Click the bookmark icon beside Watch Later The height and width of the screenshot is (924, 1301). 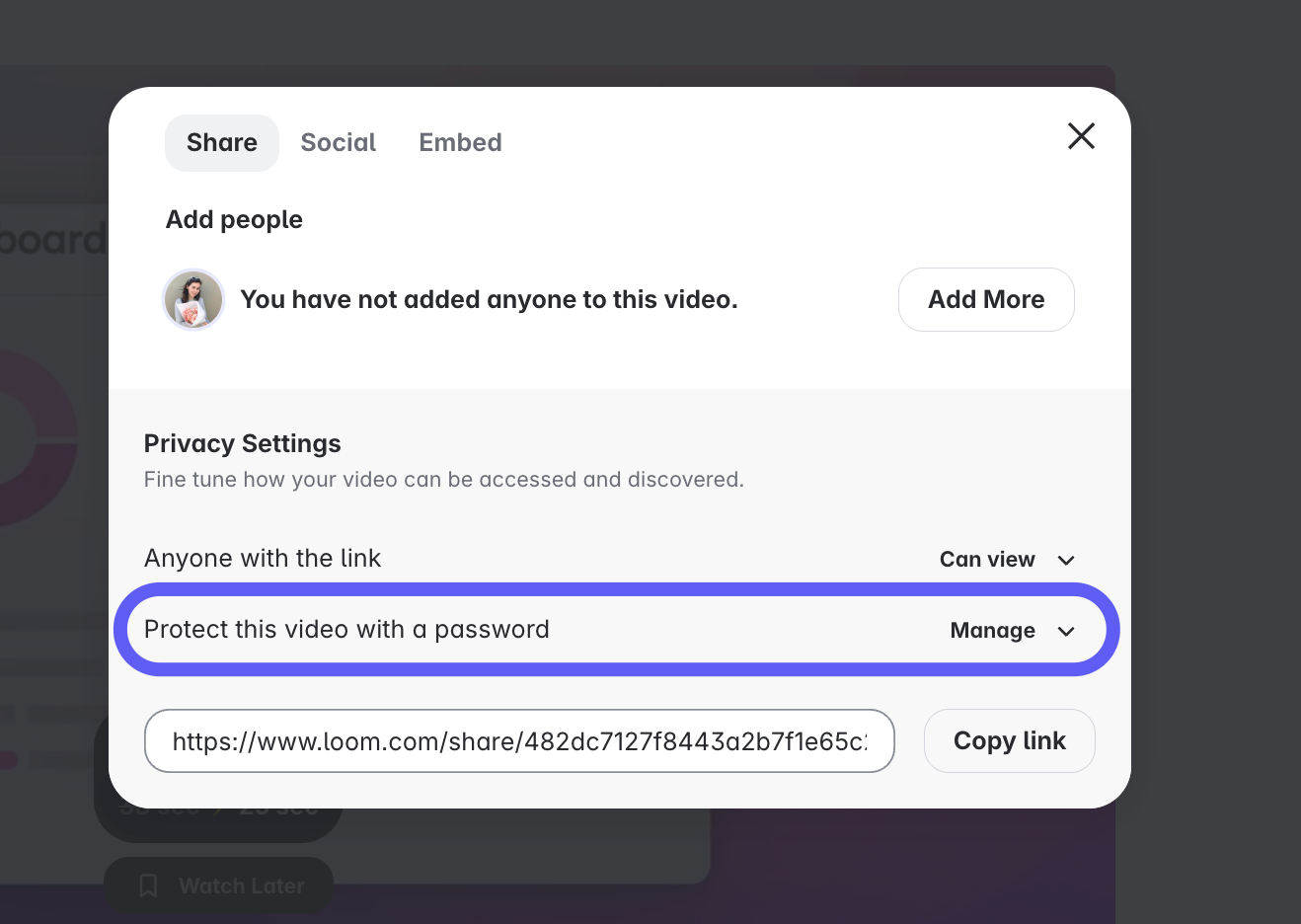(148, 885)
